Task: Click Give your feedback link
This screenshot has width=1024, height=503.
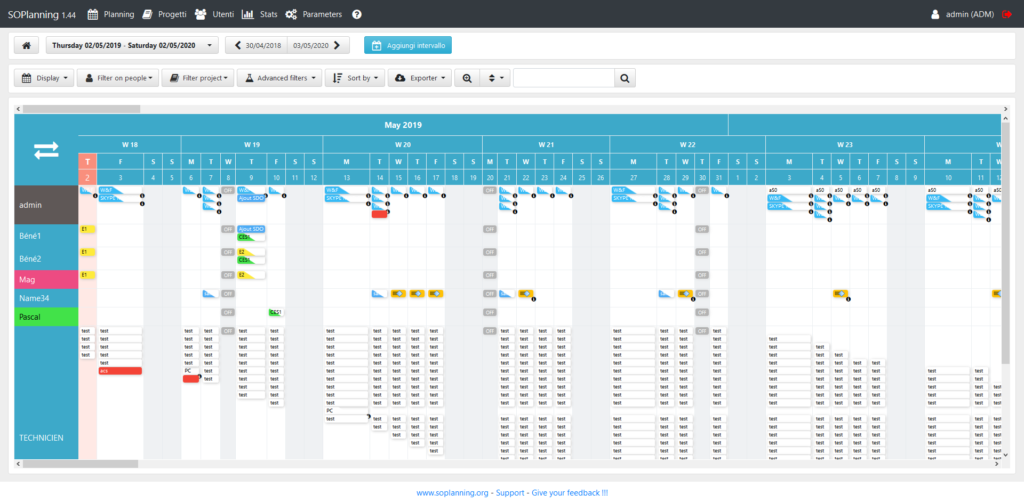Action: (x=569, y=493)
